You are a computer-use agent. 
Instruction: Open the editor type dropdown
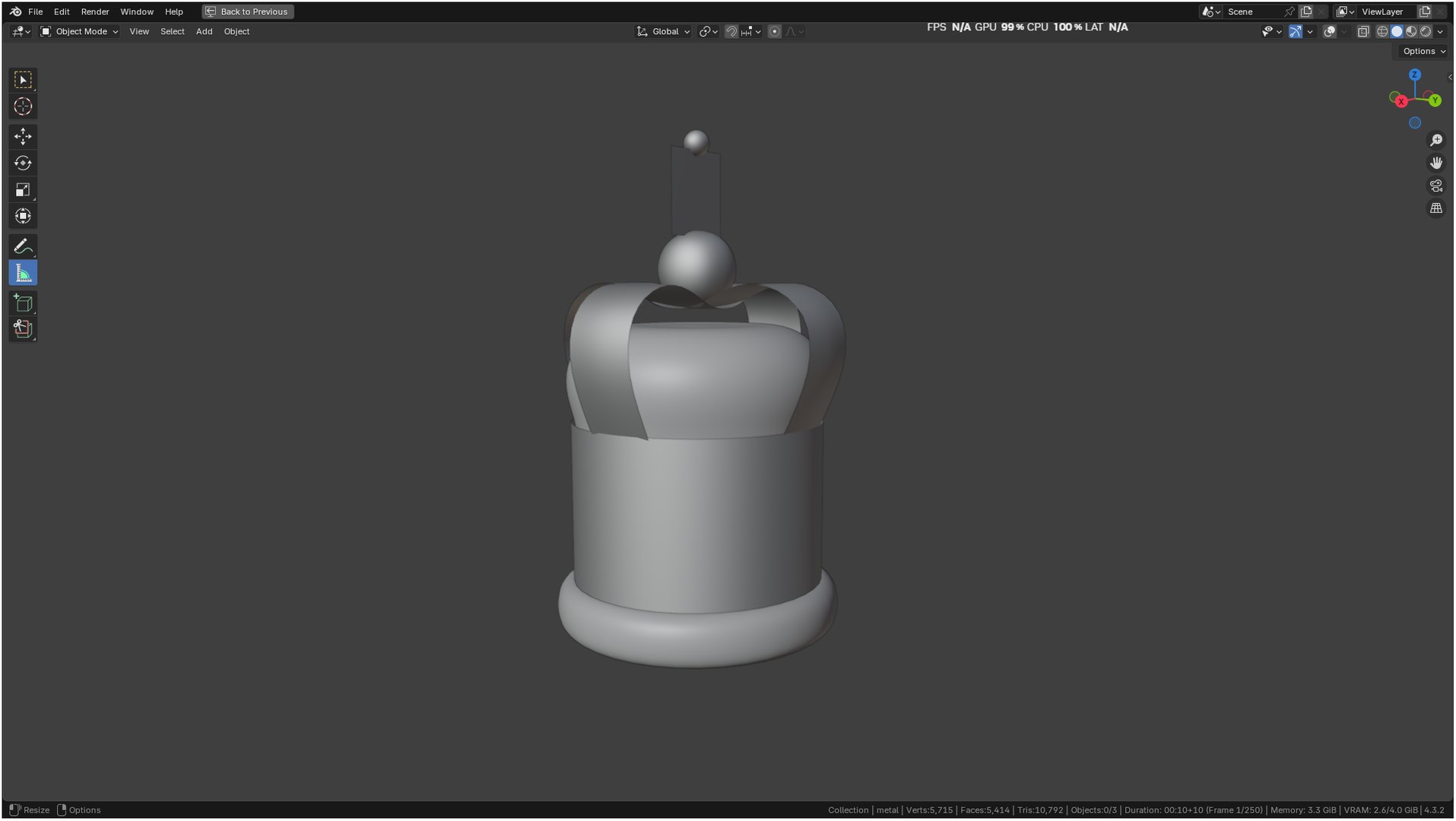coord(21,31)
